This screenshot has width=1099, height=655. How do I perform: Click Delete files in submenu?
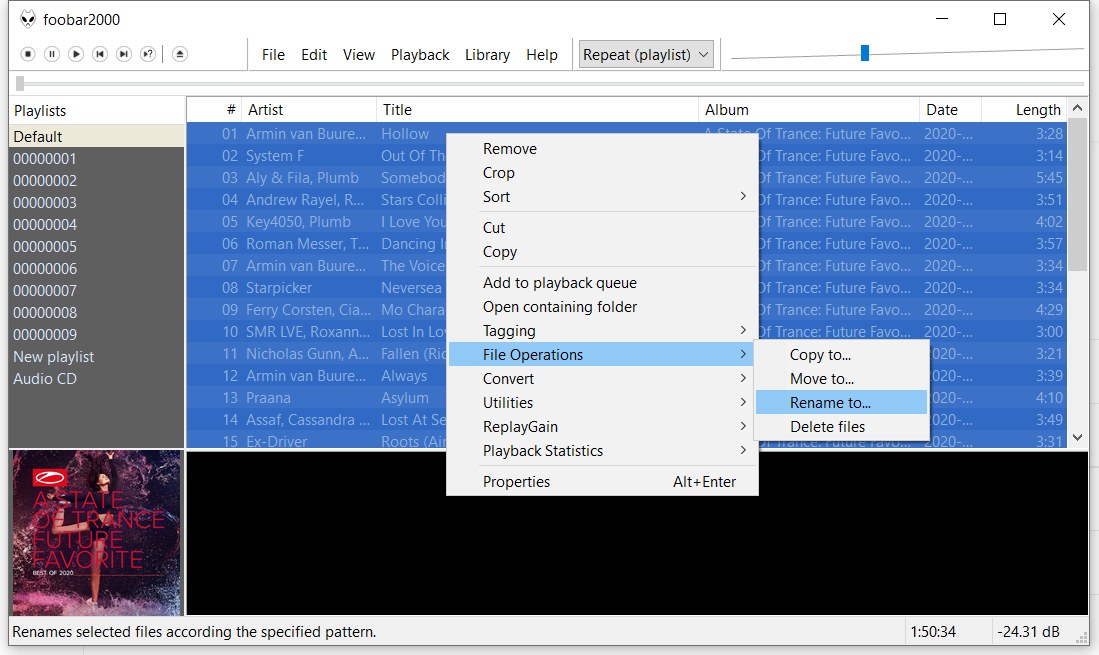point(841,427)
